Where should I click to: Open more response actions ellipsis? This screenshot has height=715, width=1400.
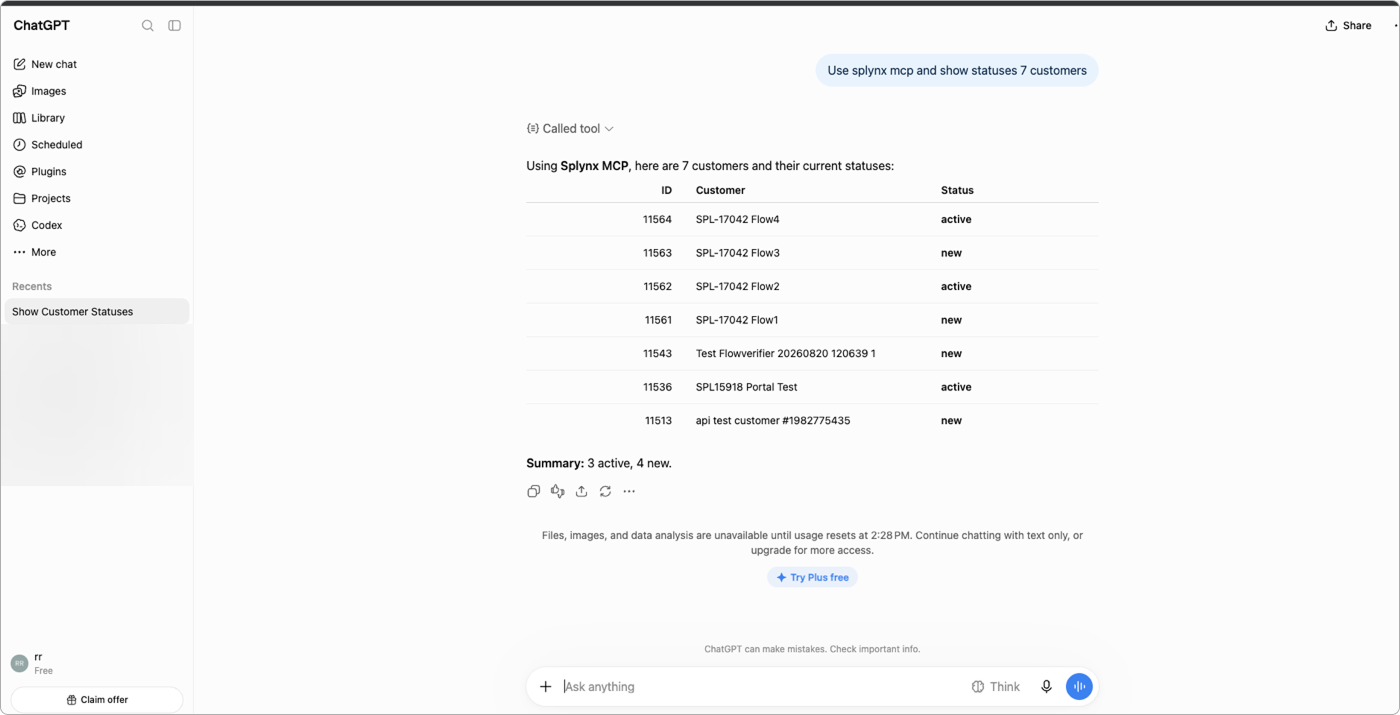coord(629,491)
